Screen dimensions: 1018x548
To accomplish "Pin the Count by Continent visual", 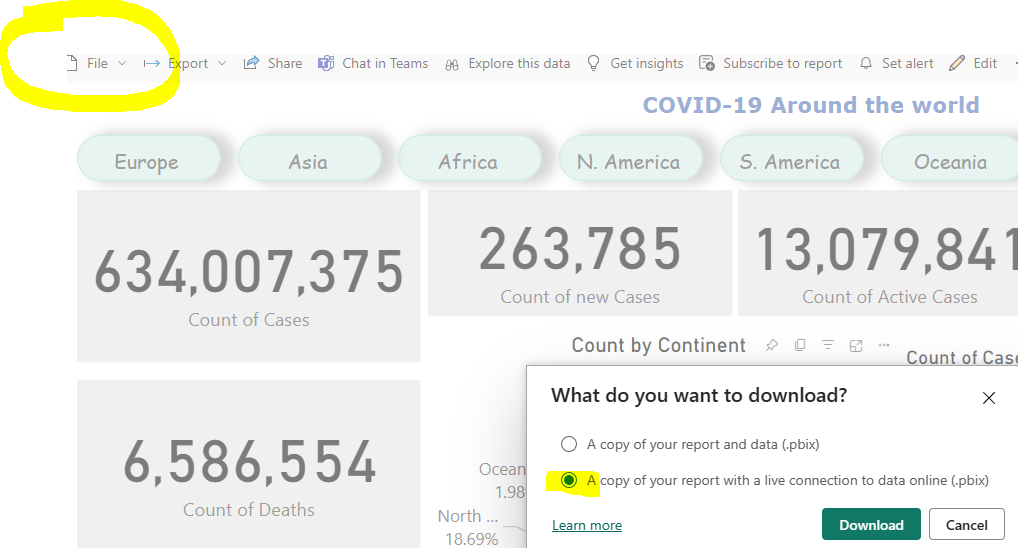I will point(771,345).
